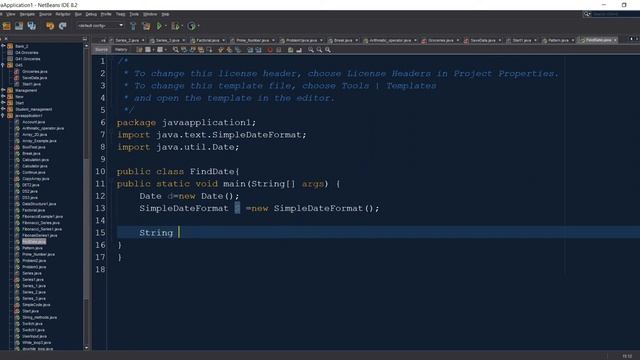Click the Save All toolbar icon
The width and height of the screenshot is (640, 360).
pyautogui.click(x=31, y=26)
